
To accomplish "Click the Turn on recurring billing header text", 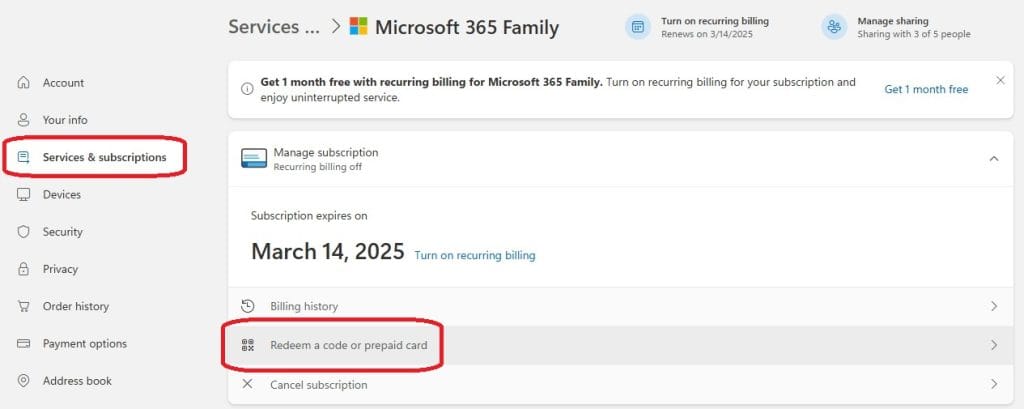I will 714,21.
